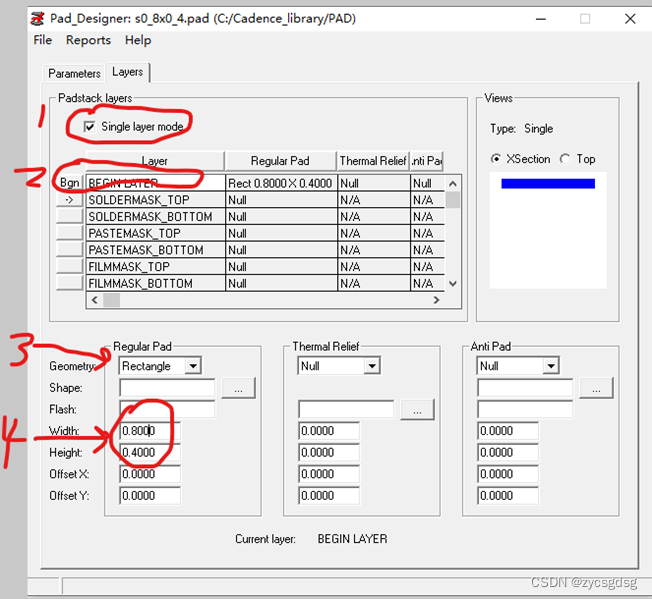Select the XSection view radio button
Viewport: 652px width, 599px height.
pyautogui.click(x=496, y=159)
